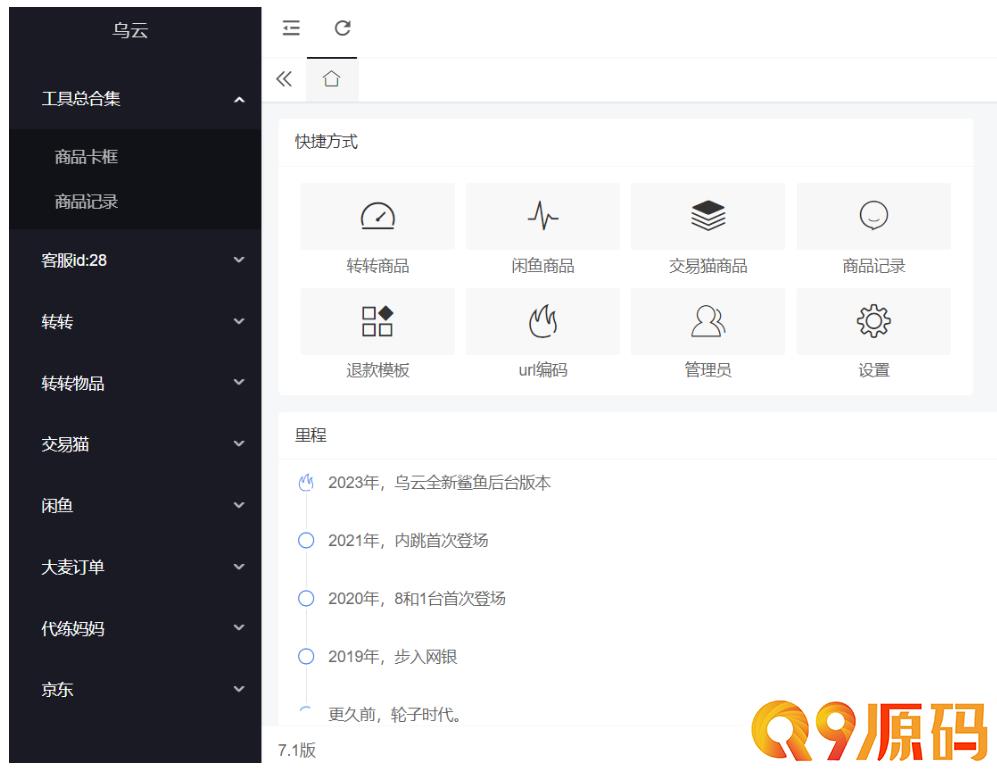Select 商品卡框 in the sidebar
997x769 pixels.
point(86,156)
